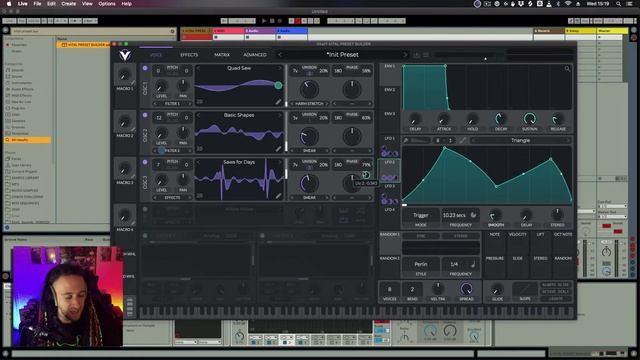Screen dimensions: 640x360
Task: Click the envelope SUSTAIN knob
Action: click(x=529, y=119)
